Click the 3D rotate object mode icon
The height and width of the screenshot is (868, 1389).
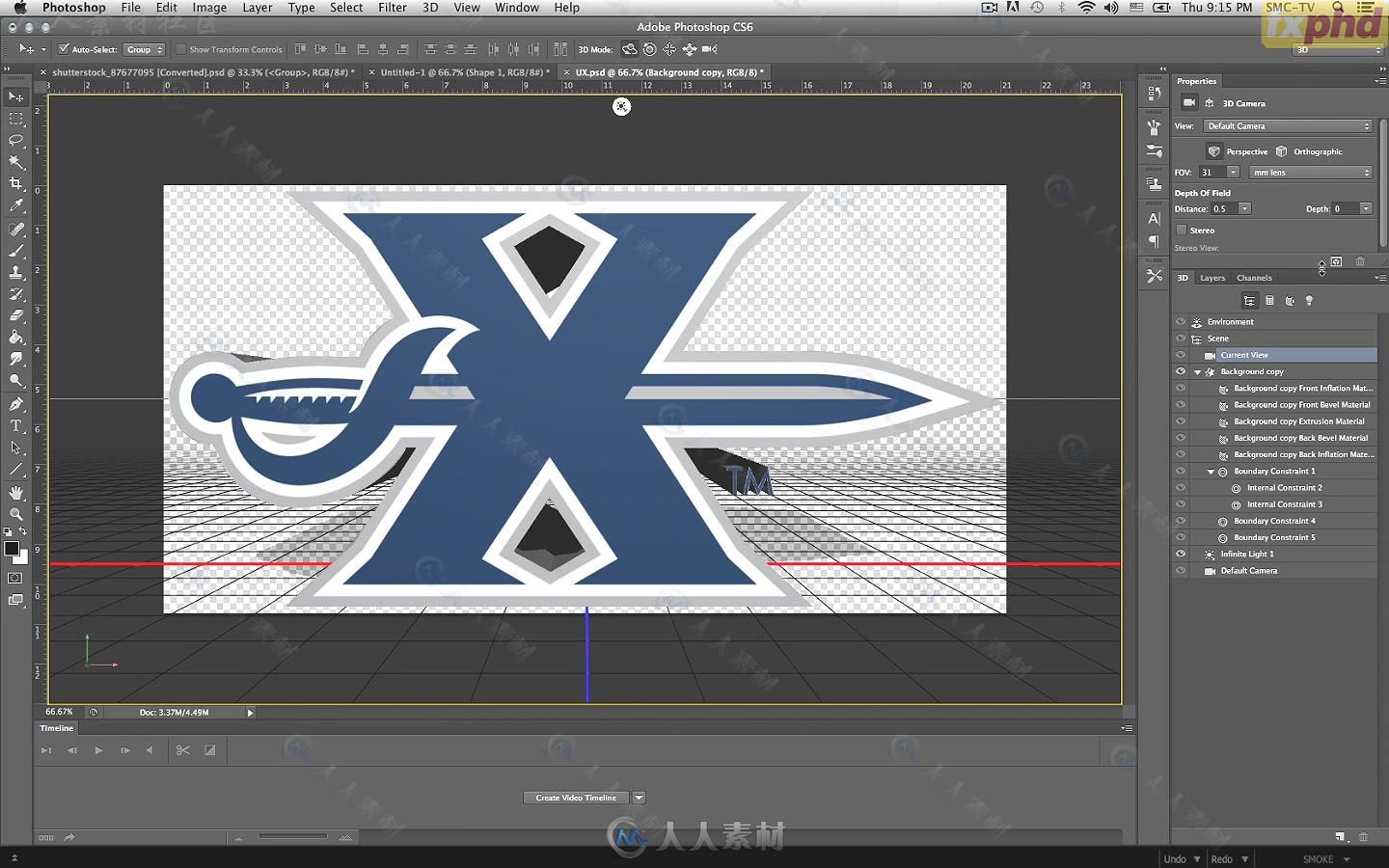click(x=629, y=49)
